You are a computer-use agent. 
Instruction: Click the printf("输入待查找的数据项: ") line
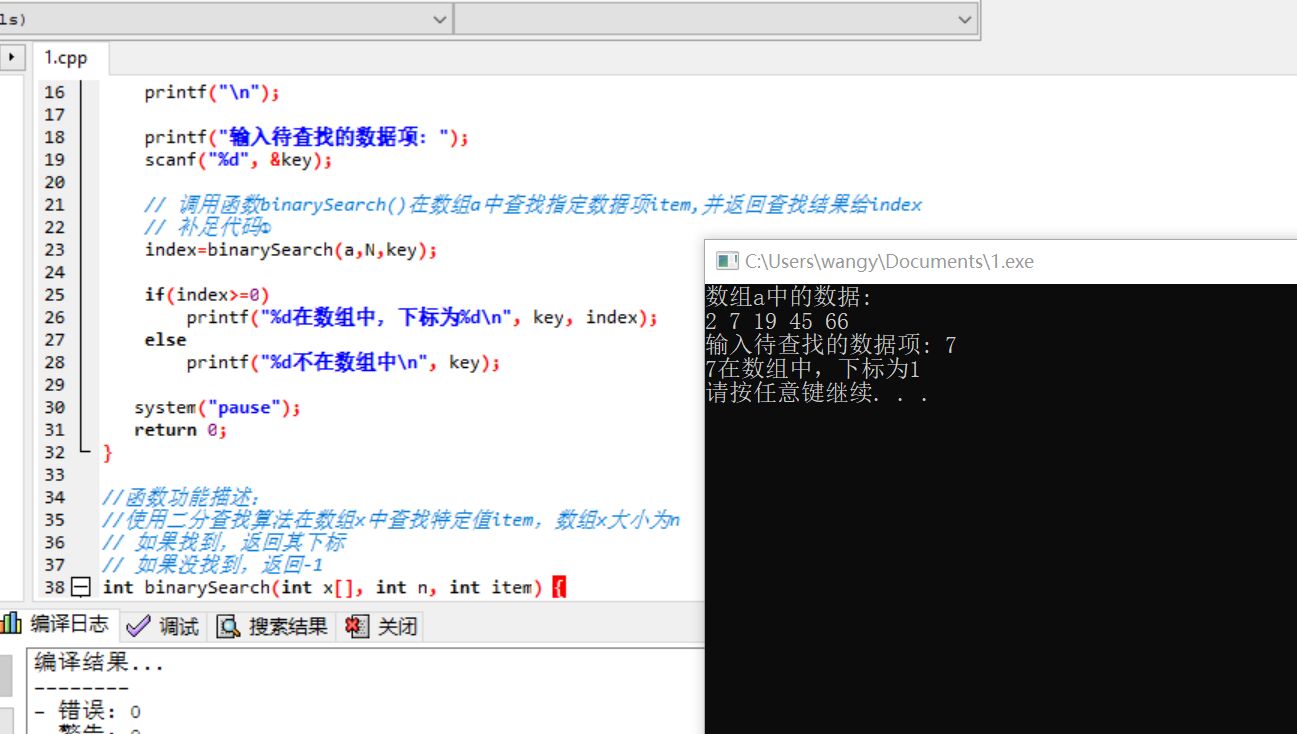pos(306,137)
